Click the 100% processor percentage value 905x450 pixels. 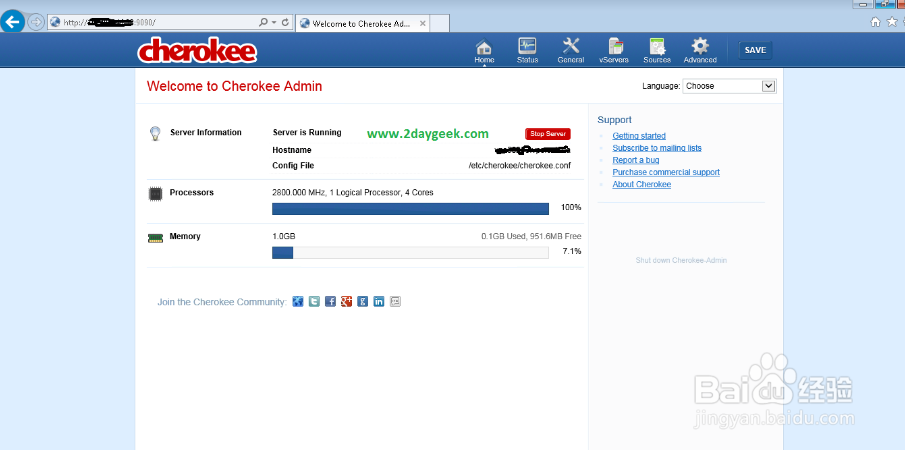coord(571,207)
